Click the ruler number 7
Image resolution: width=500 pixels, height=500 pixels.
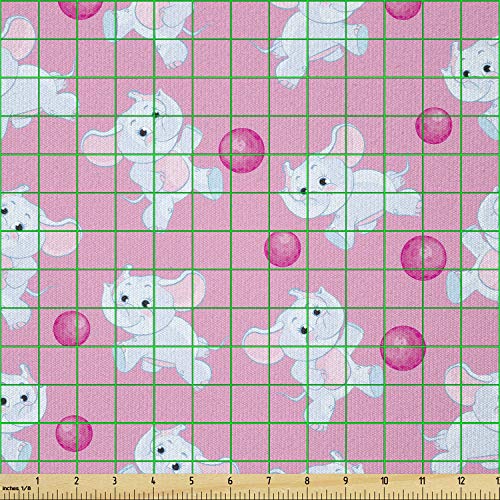click(x=269, y=480)
